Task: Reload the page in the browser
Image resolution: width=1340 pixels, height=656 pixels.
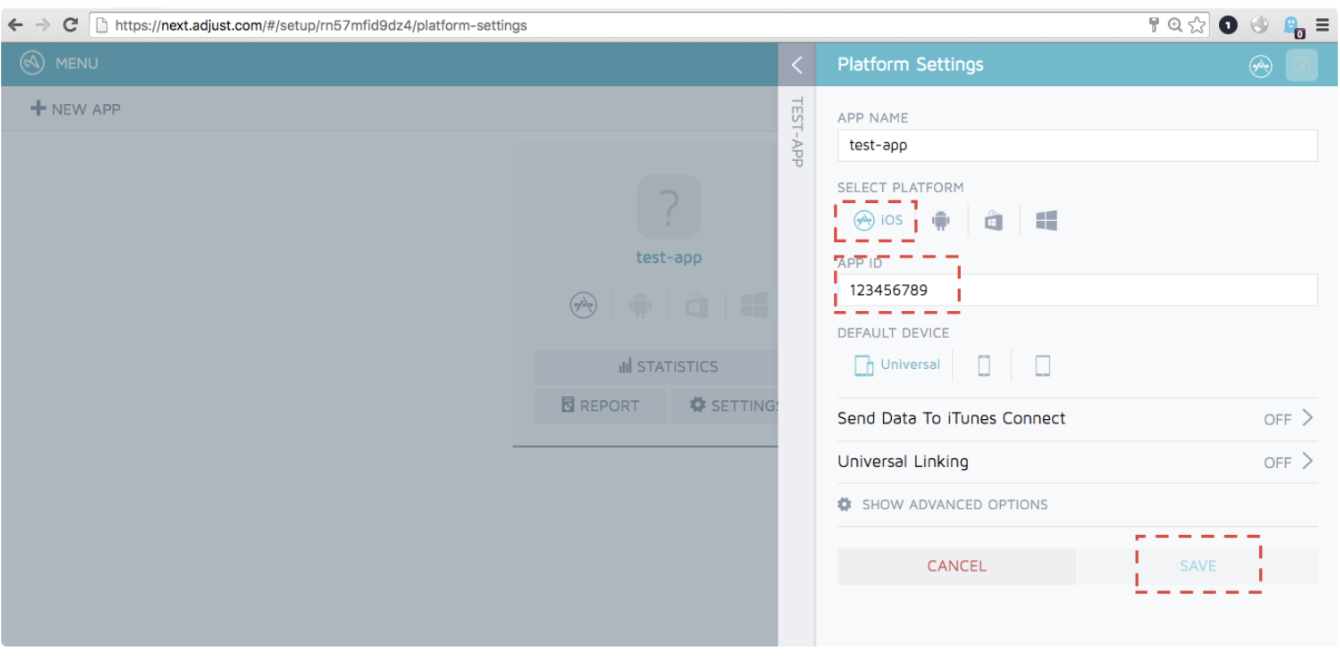Action: tap(70, 25)
